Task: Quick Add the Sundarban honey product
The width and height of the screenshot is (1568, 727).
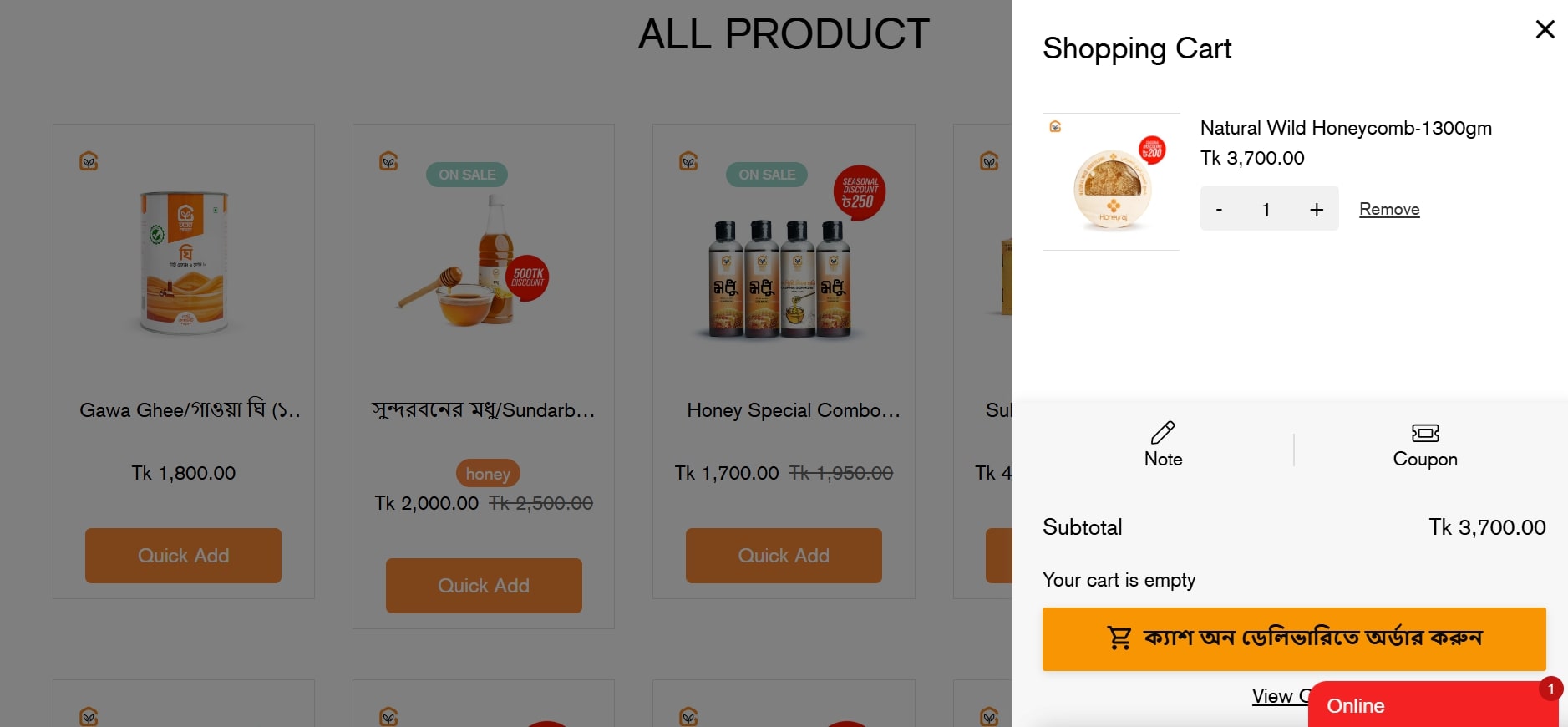Action: (x=484, y=586)
